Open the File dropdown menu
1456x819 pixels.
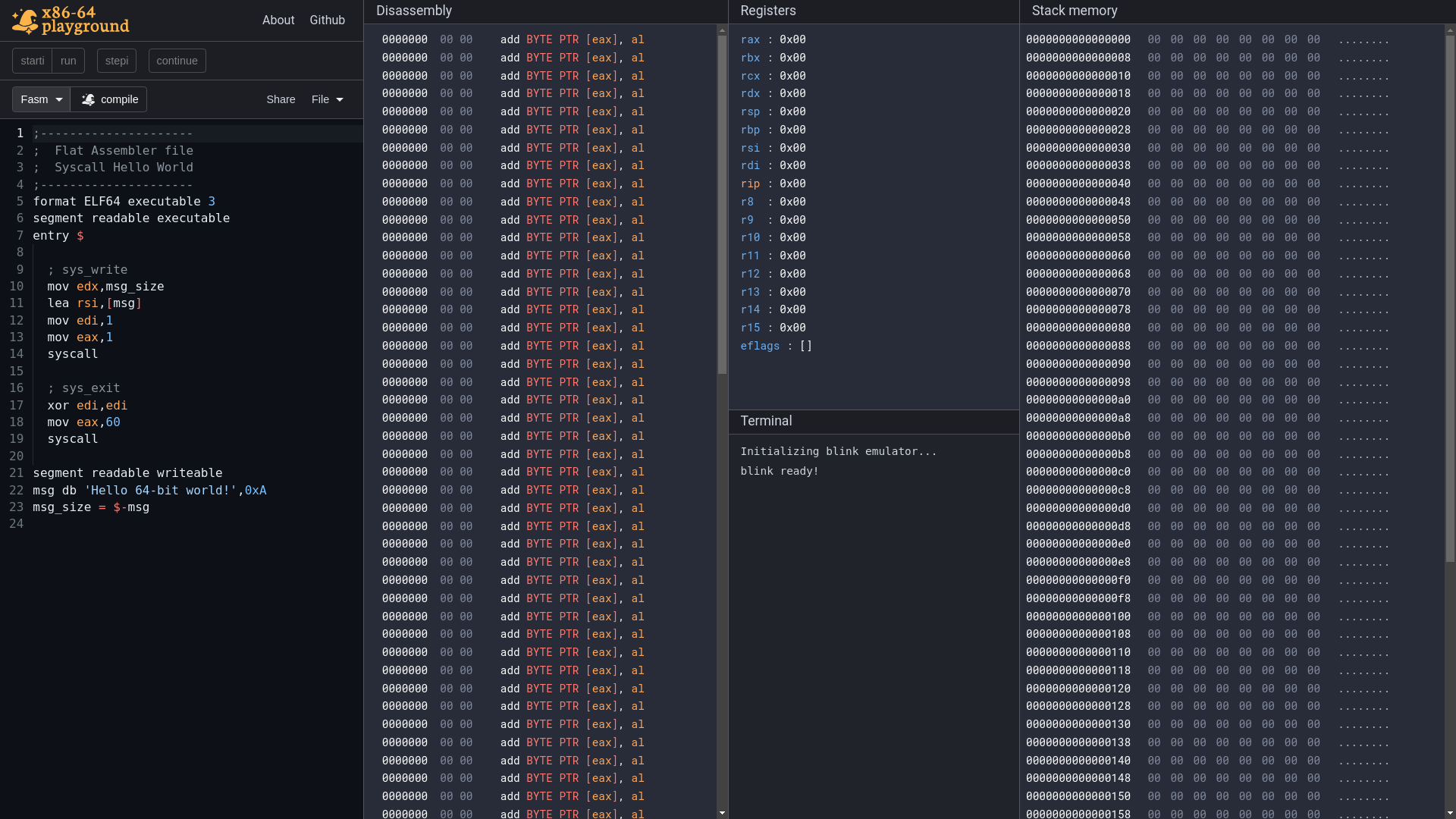(328, 99)
